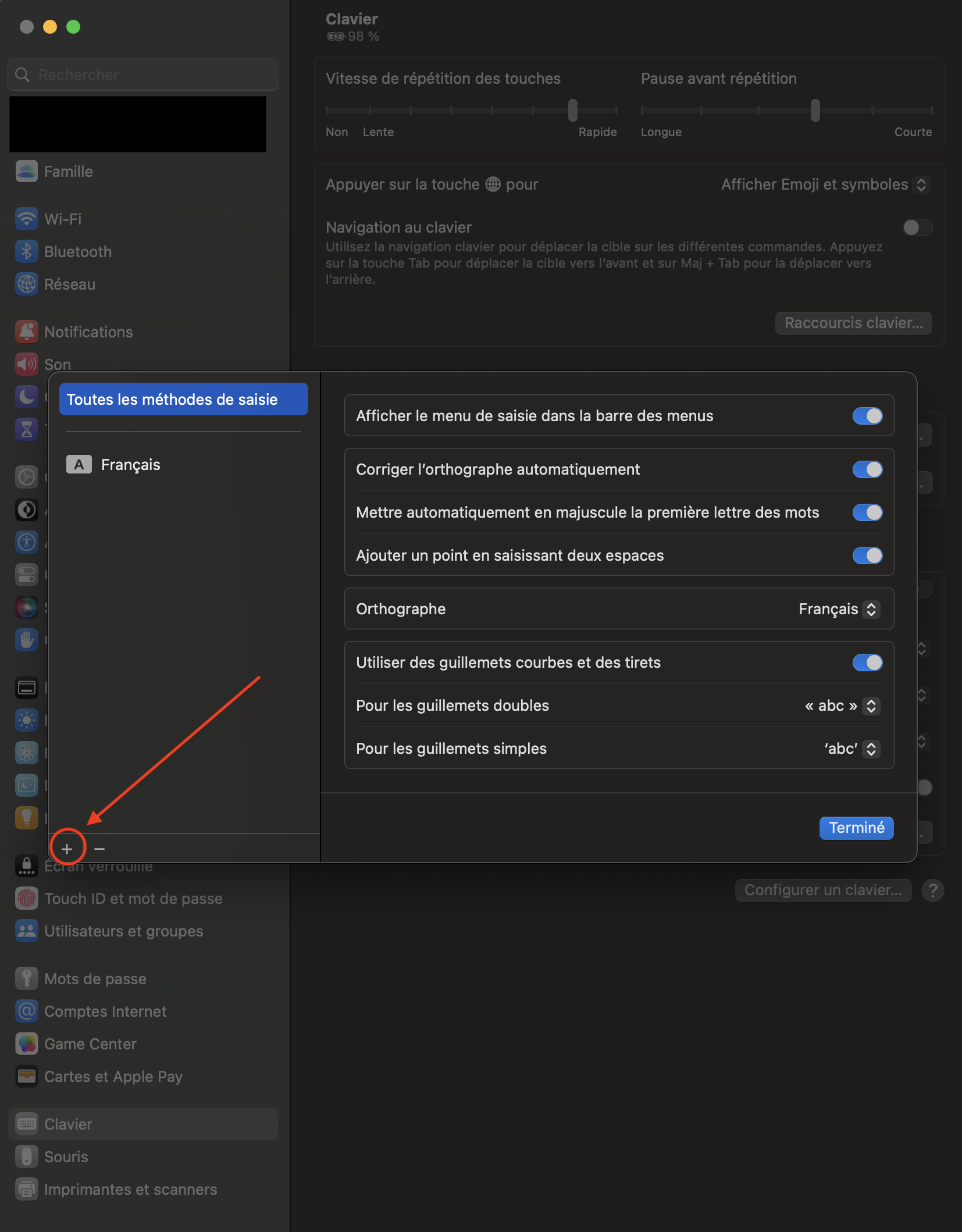Open the Orthographe language dropdown
The image size is (962, 1232).
click(839, 609)
